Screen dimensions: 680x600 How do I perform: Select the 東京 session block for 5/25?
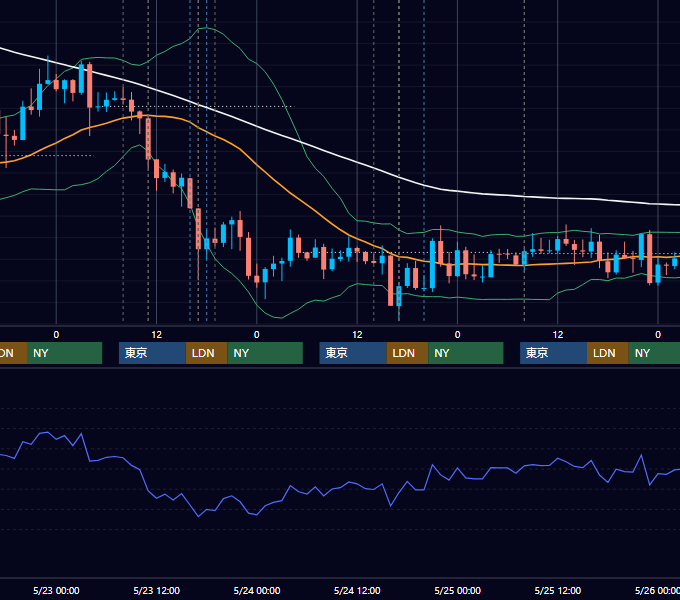click(553, 353)
